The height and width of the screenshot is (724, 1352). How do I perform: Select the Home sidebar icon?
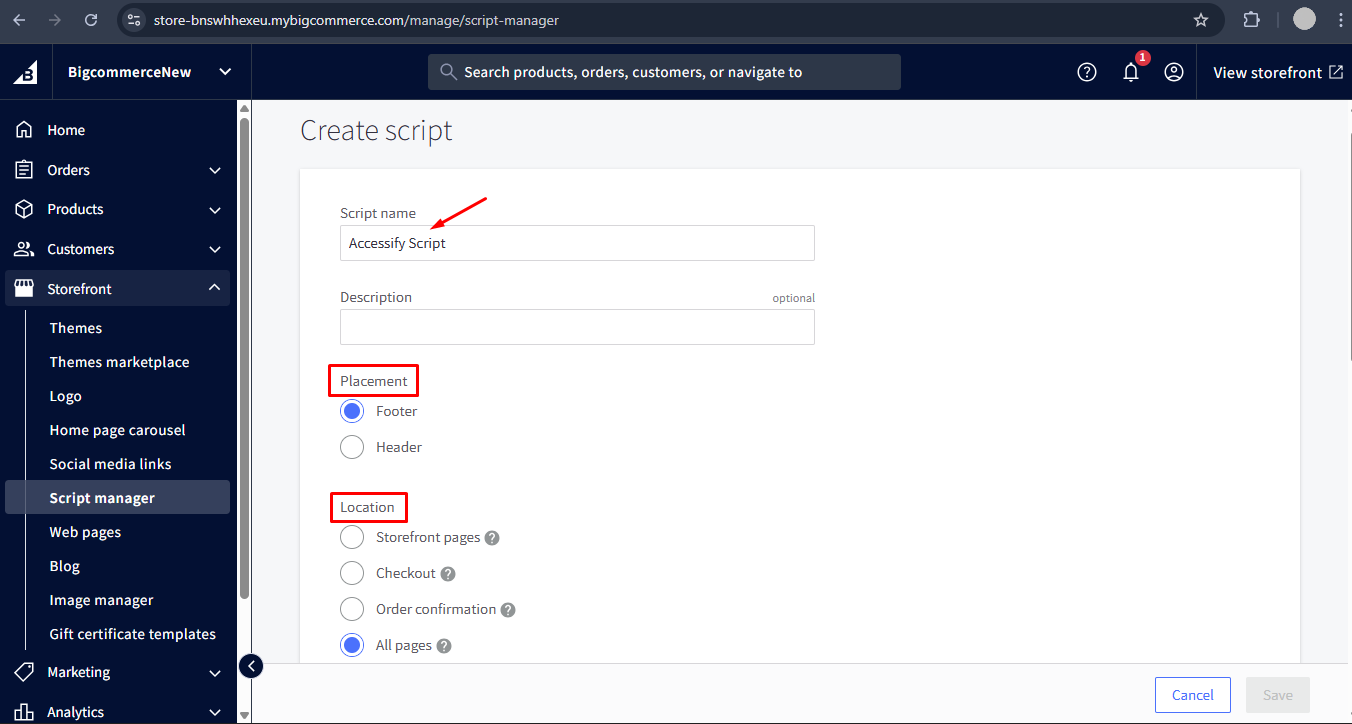coord(23,129)
